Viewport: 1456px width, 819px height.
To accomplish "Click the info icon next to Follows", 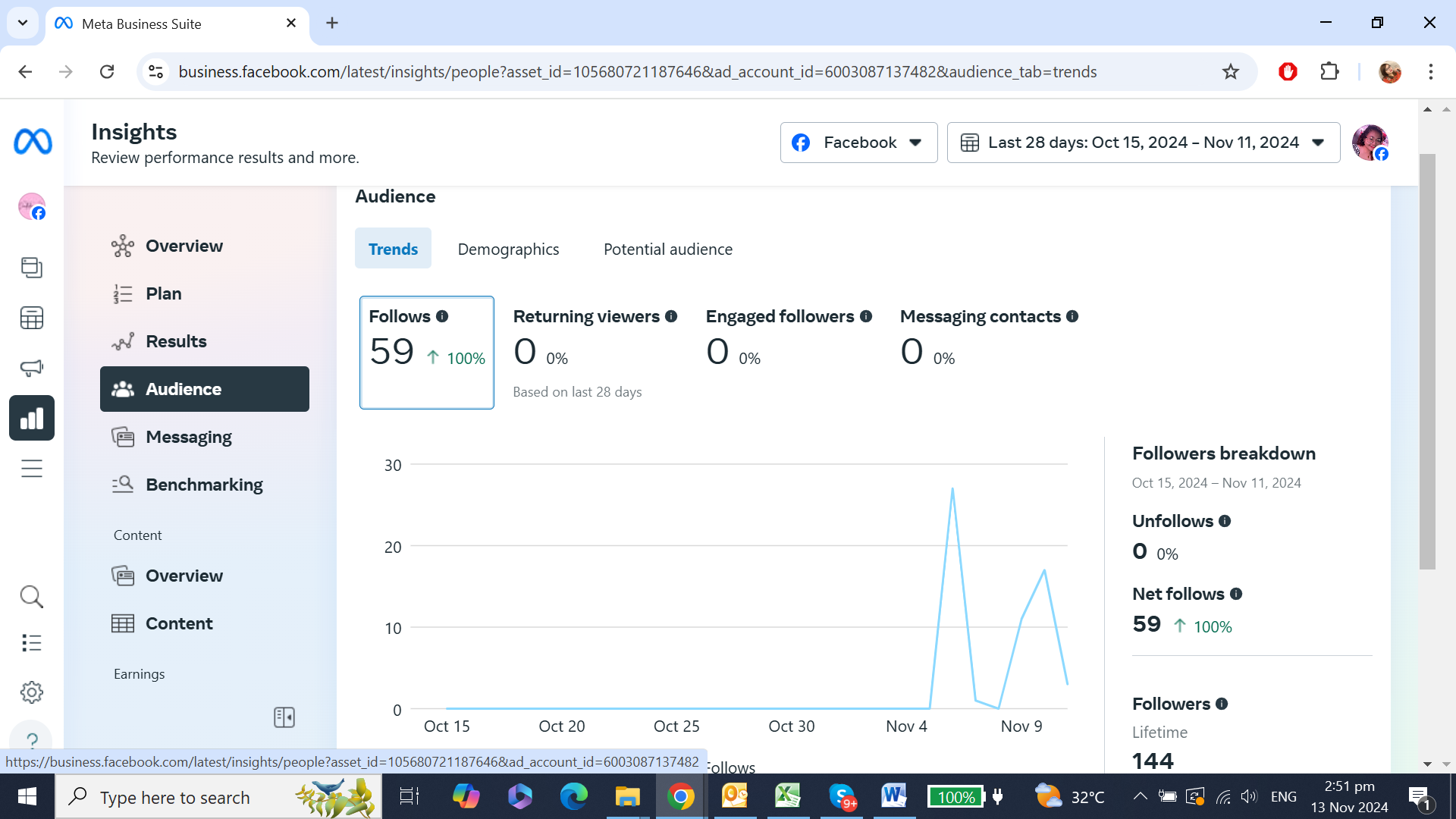I will click(x=442, y=316).
